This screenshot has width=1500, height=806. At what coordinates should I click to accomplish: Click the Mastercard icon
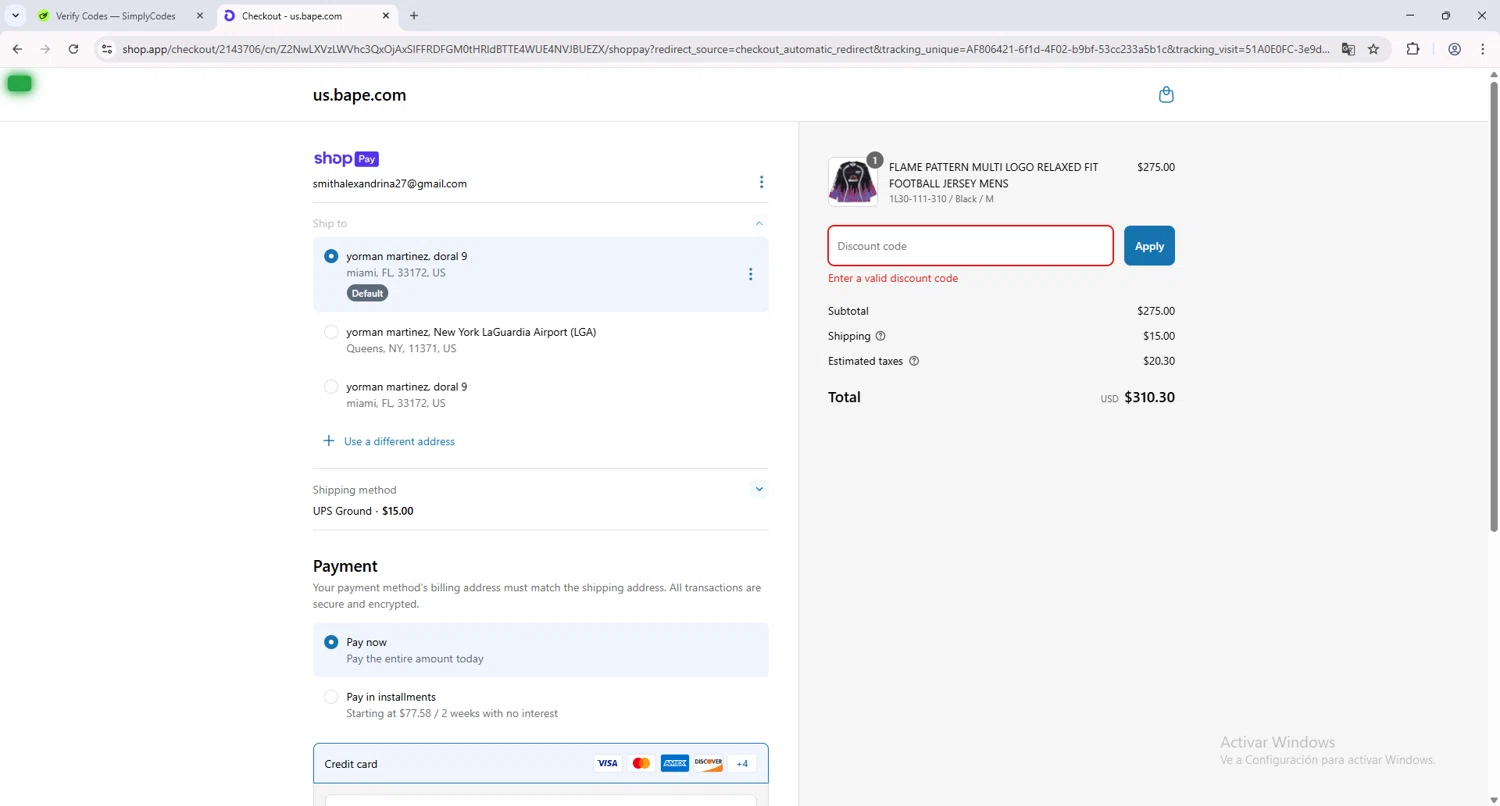(641, 763)
